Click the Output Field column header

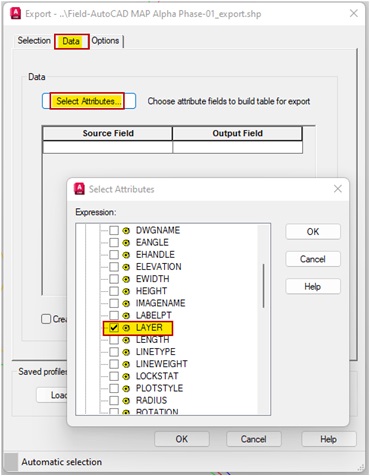(237, 133)
